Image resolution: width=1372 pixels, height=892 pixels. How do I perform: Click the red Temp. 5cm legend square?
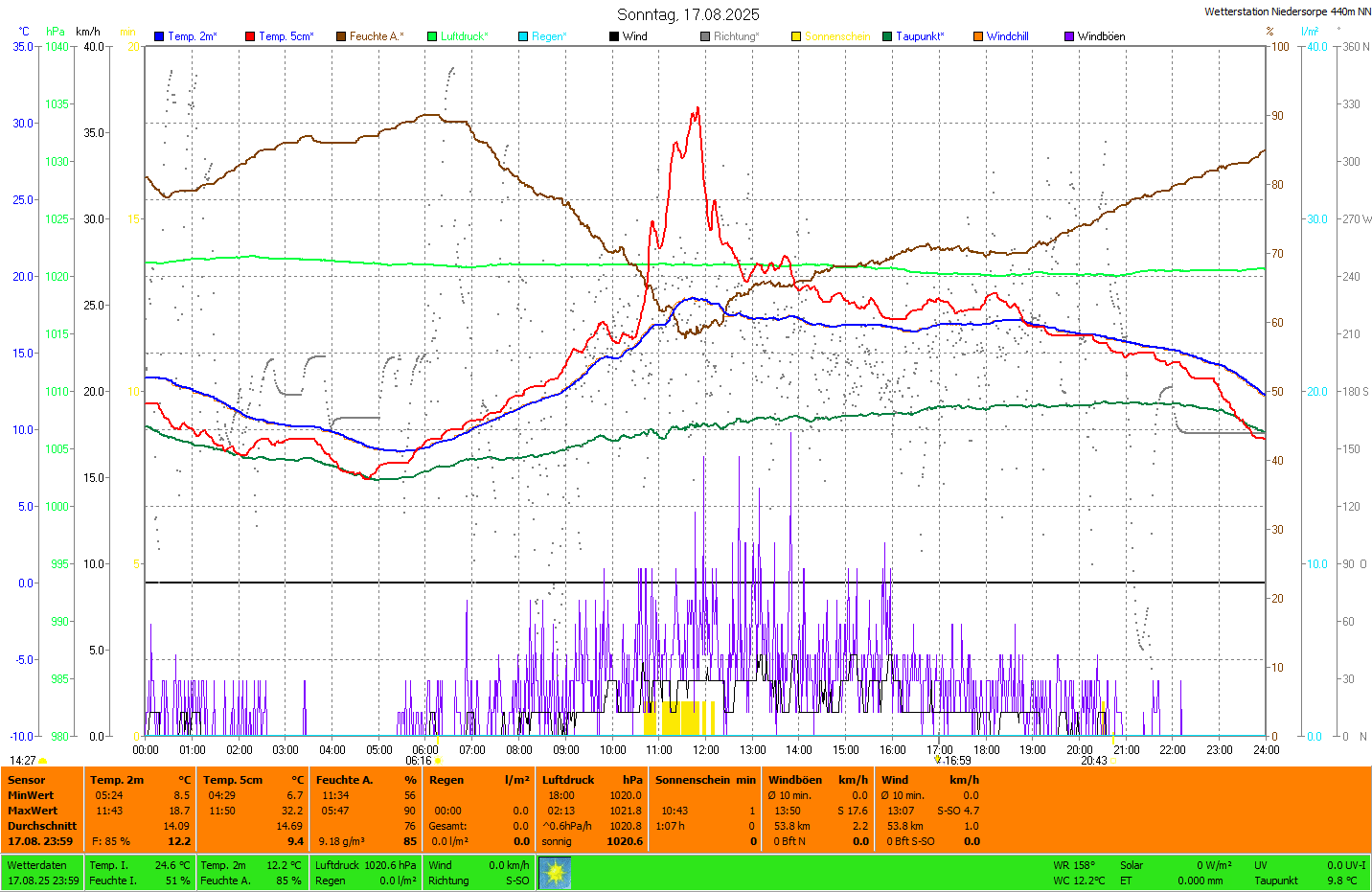[x=250, y=36]
